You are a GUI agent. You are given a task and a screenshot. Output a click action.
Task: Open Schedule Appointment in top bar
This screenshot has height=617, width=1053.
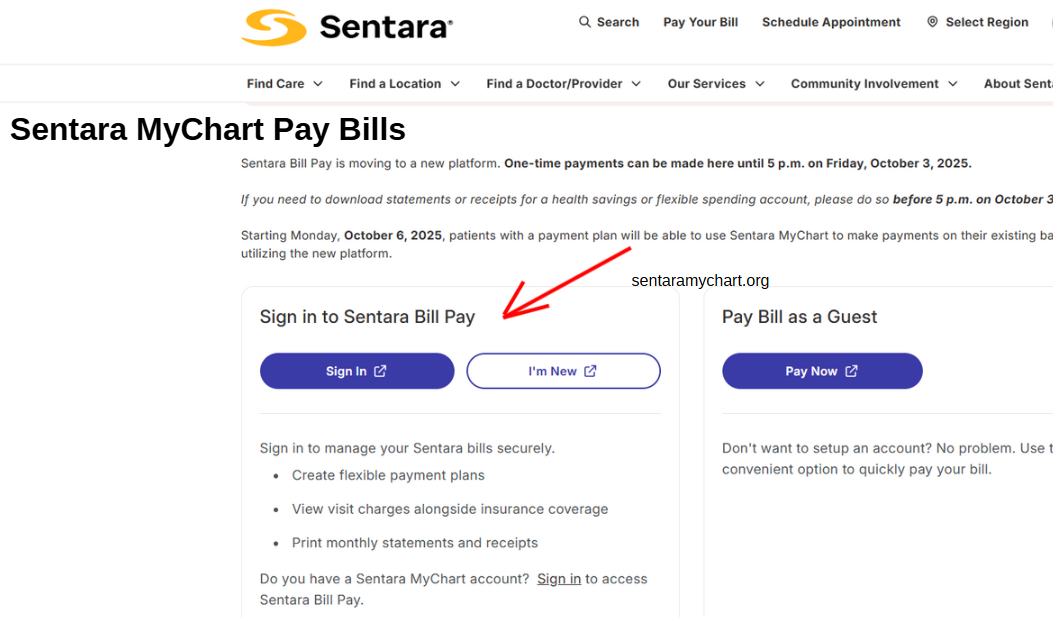pos(831,22)
